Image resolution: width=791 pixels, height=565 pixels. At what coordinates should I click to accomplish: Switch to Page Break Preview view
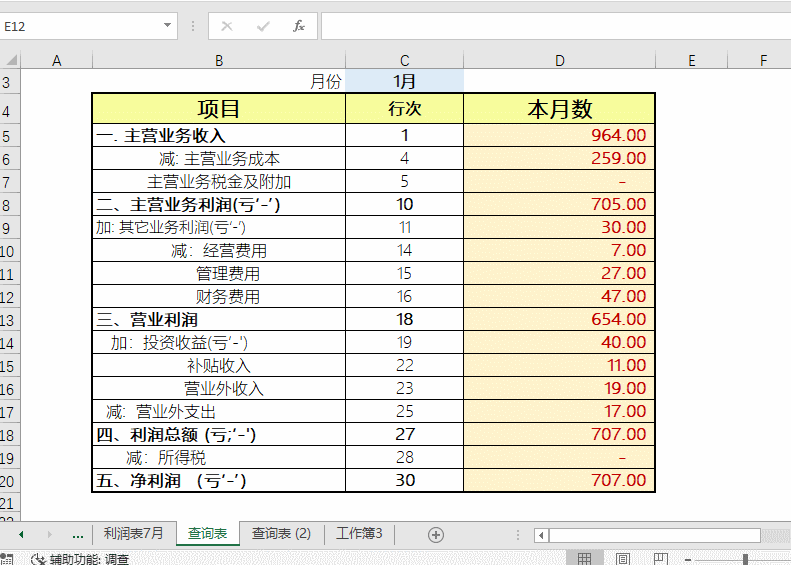659,558
